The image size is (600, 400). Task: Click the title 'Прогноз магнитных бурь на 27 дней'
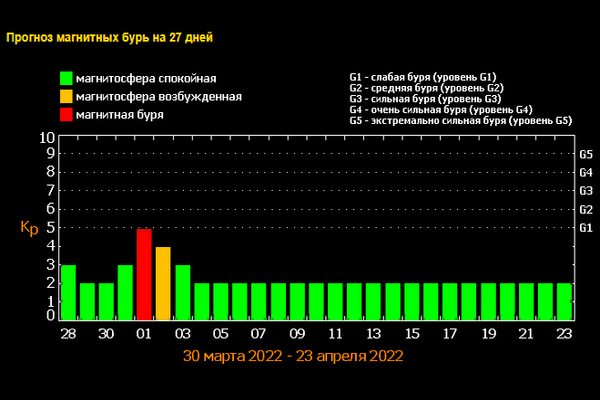(x=109, y=38)
